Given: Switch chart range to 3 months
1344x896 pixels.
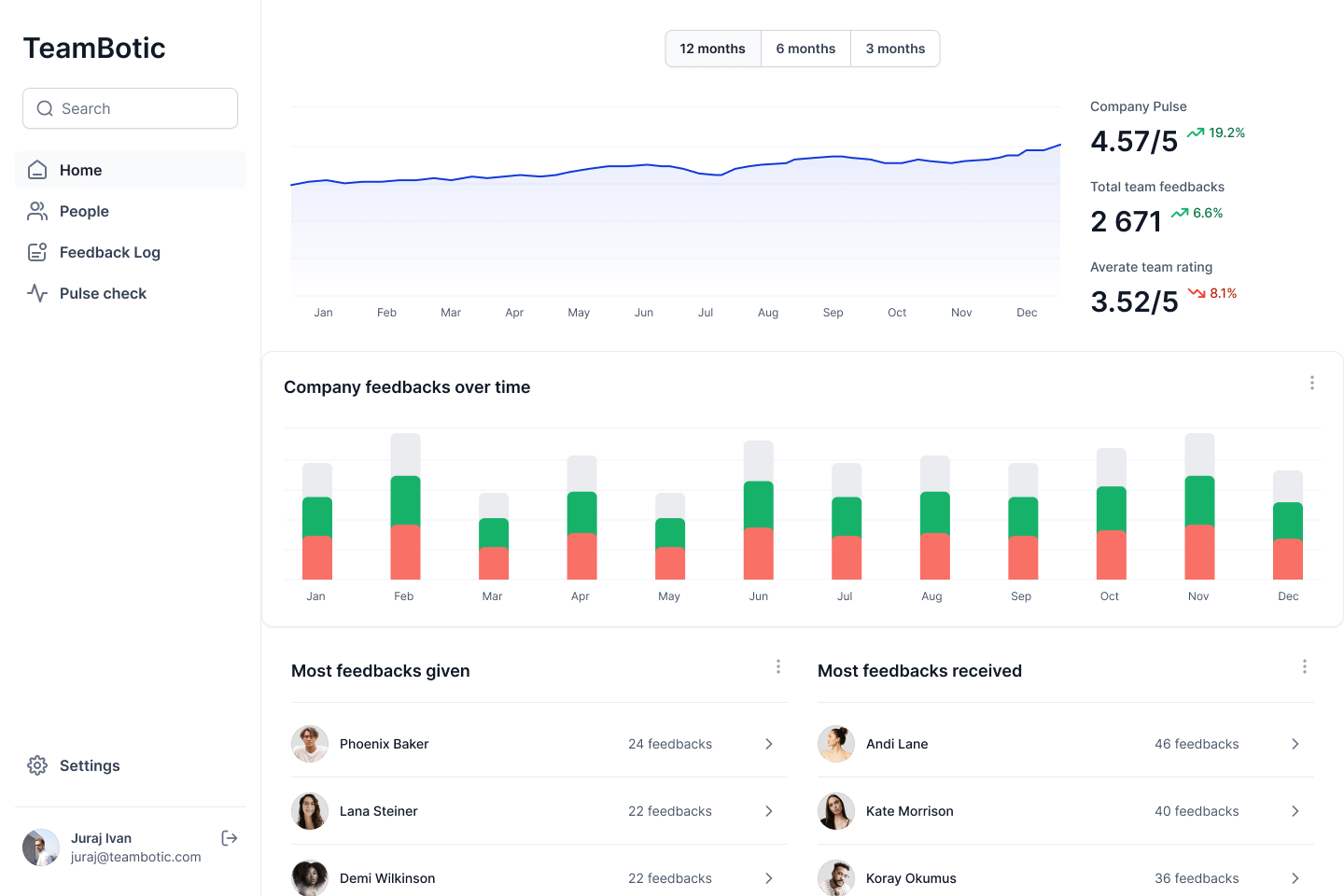Looking at the screenshot, I should click(x=895, y=49).
